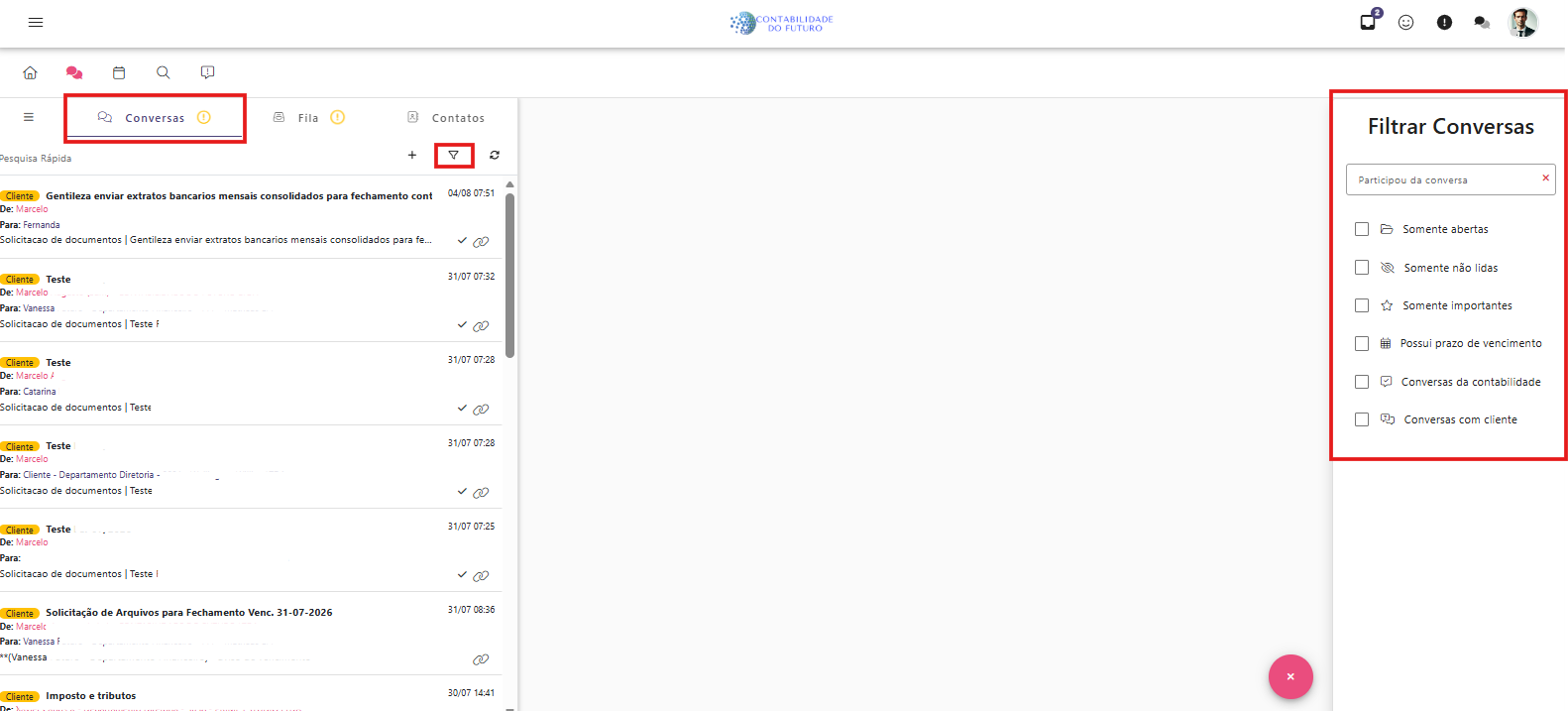
Task: Open the filter funnel icon
Action: (x=454, y=155)
